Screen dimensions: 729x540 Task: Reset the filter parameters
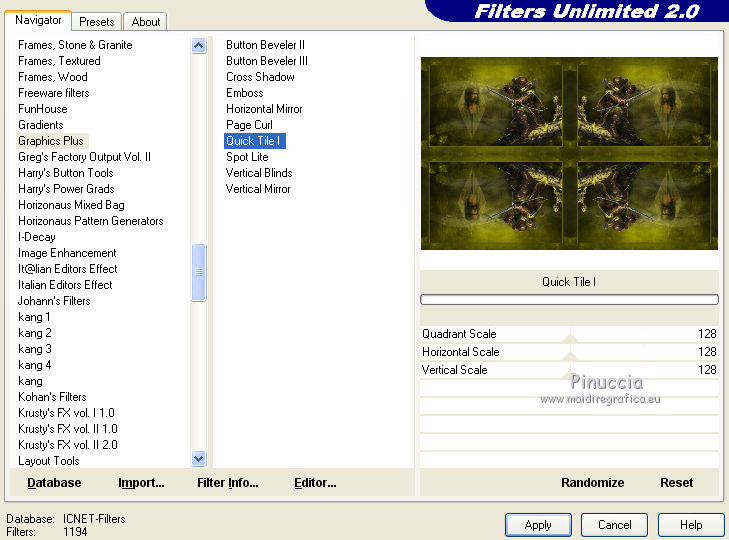click(x=676, y=483)
